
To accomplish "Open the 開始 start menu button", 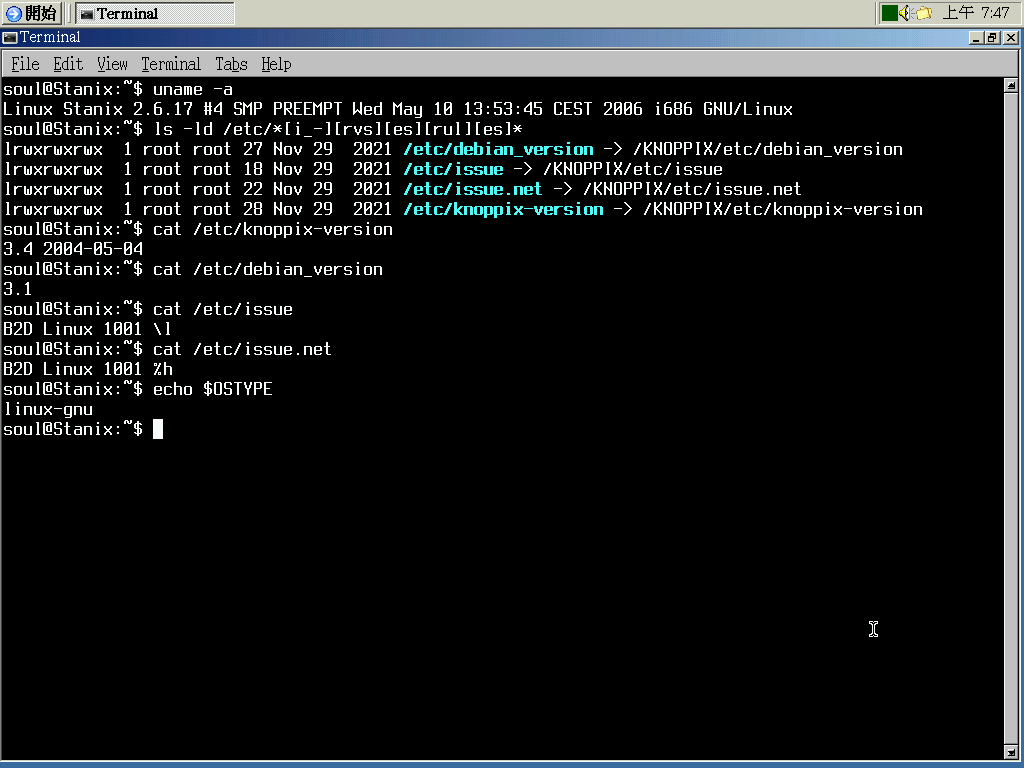I will click(31, 13).
